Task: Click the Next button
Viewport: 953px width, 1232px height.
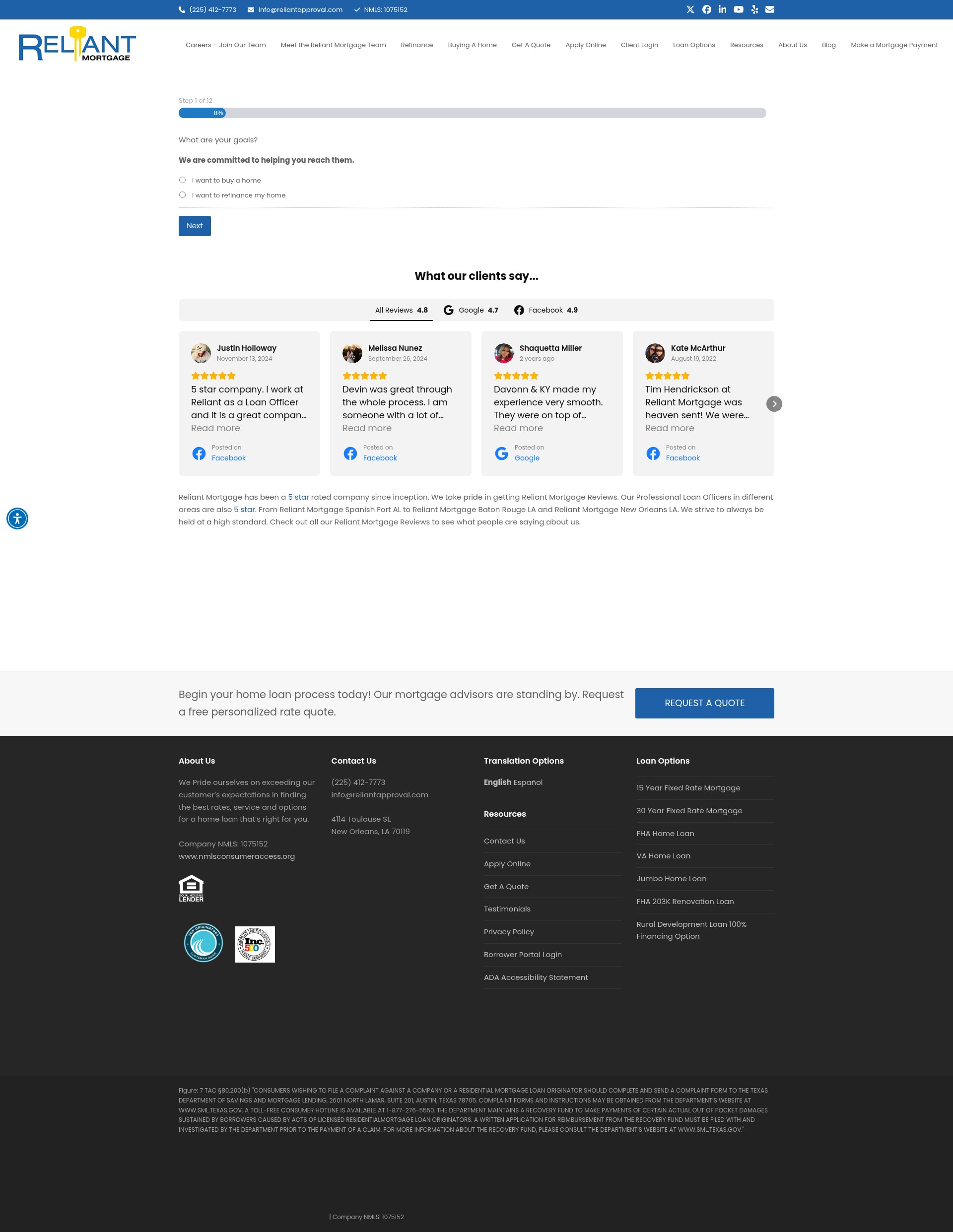Action: tap(195, 226)
